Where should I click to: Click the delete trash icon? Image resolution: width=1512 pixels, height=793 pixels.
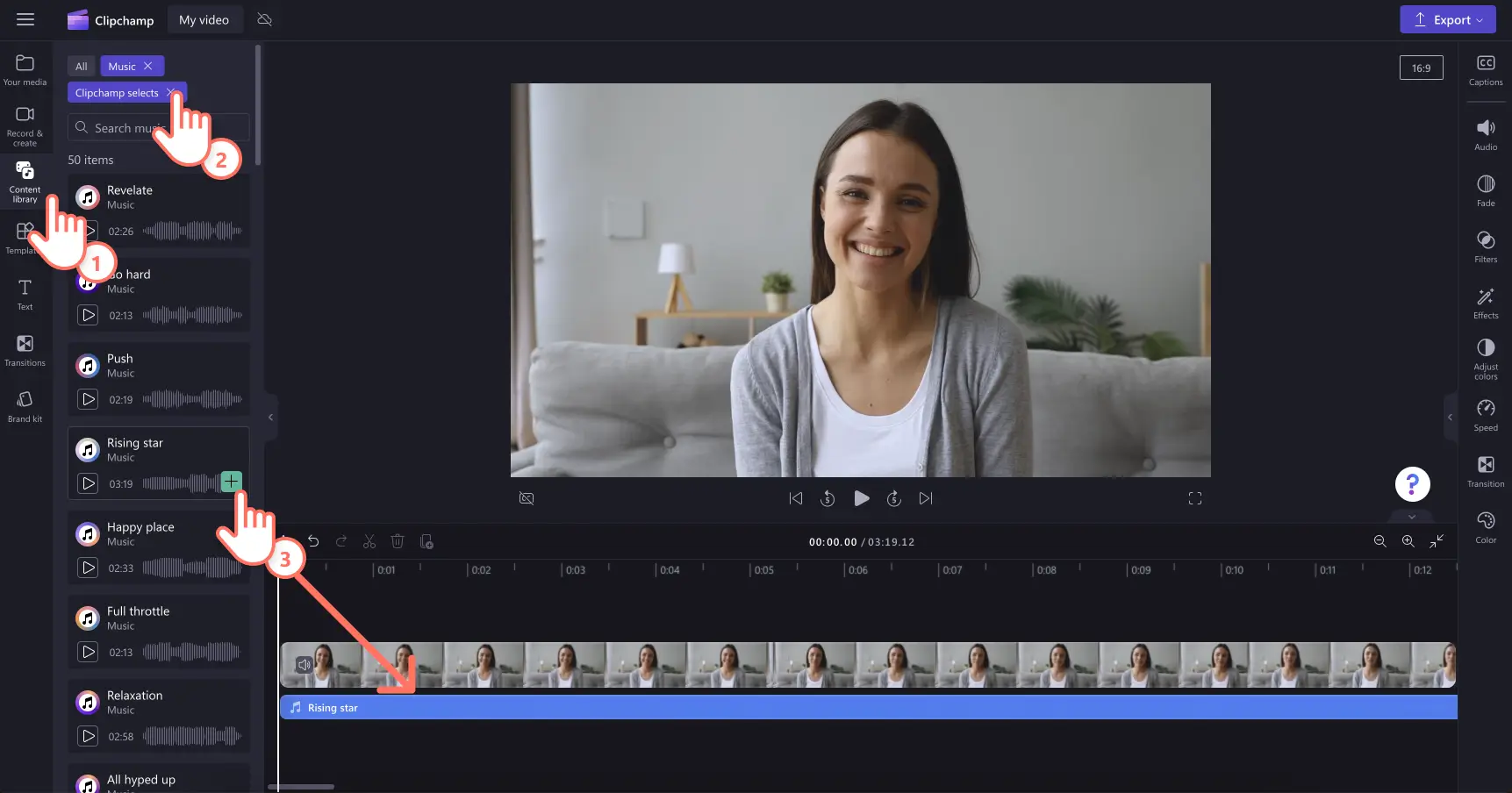pos(398,541)
